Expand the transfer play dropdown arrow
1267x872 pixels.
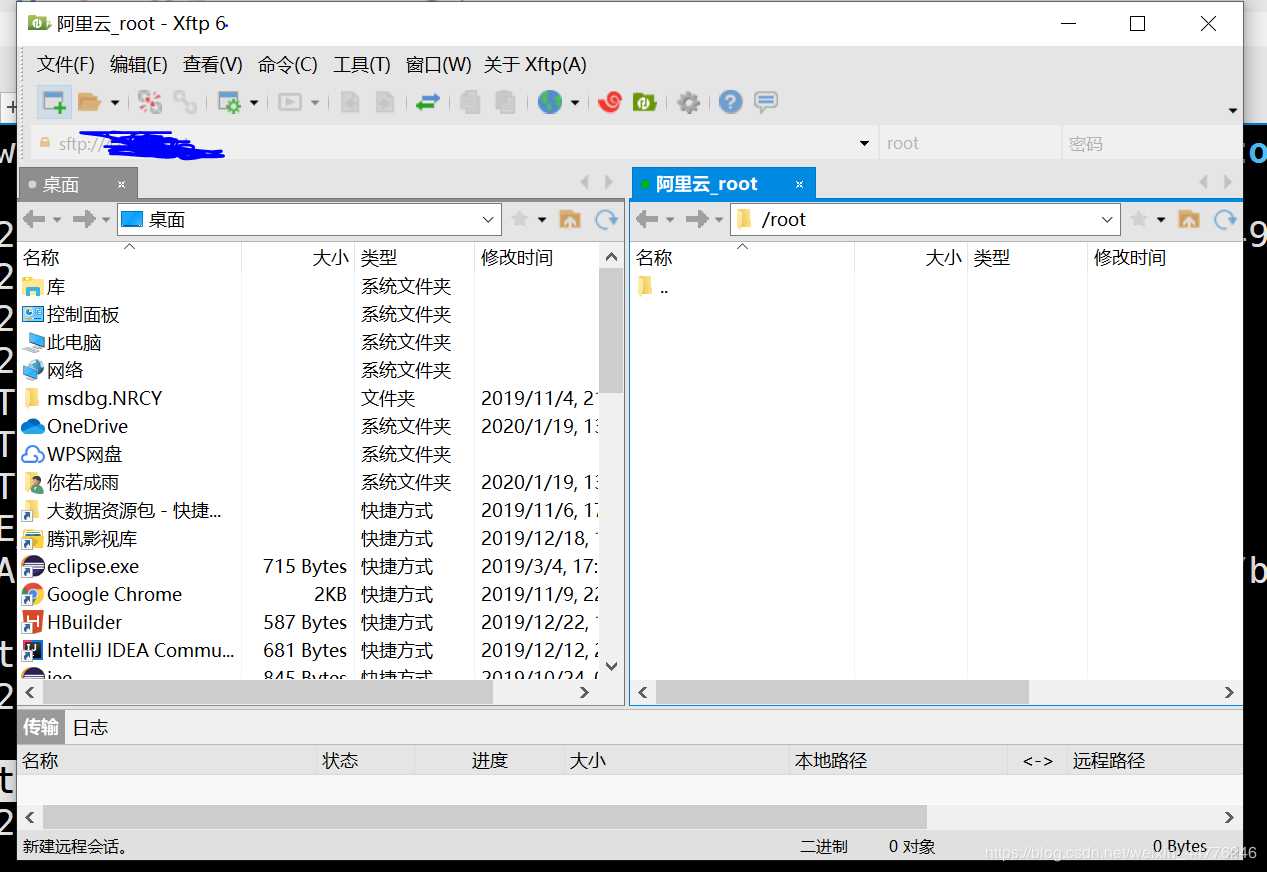coord(315,102)
